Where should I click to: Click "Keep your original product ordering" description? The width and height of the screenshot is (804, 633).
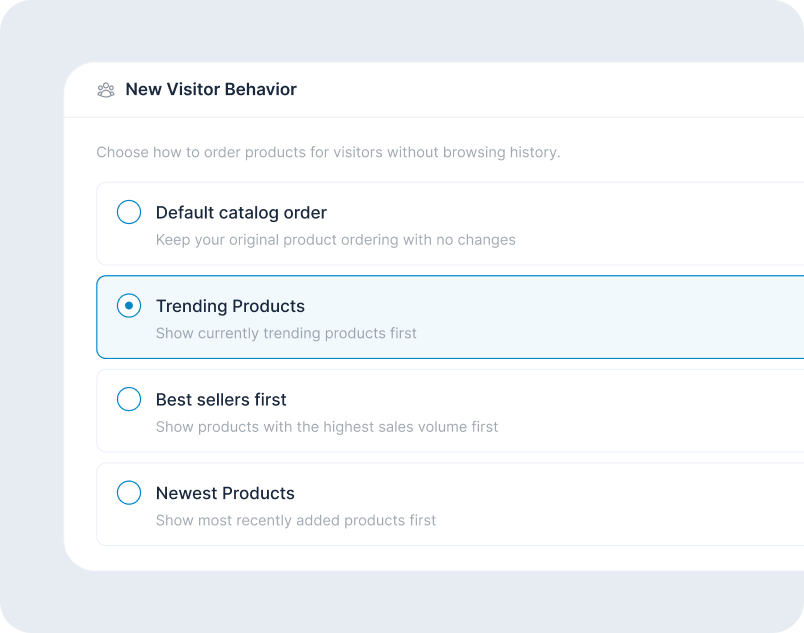[x=335, y=240]
